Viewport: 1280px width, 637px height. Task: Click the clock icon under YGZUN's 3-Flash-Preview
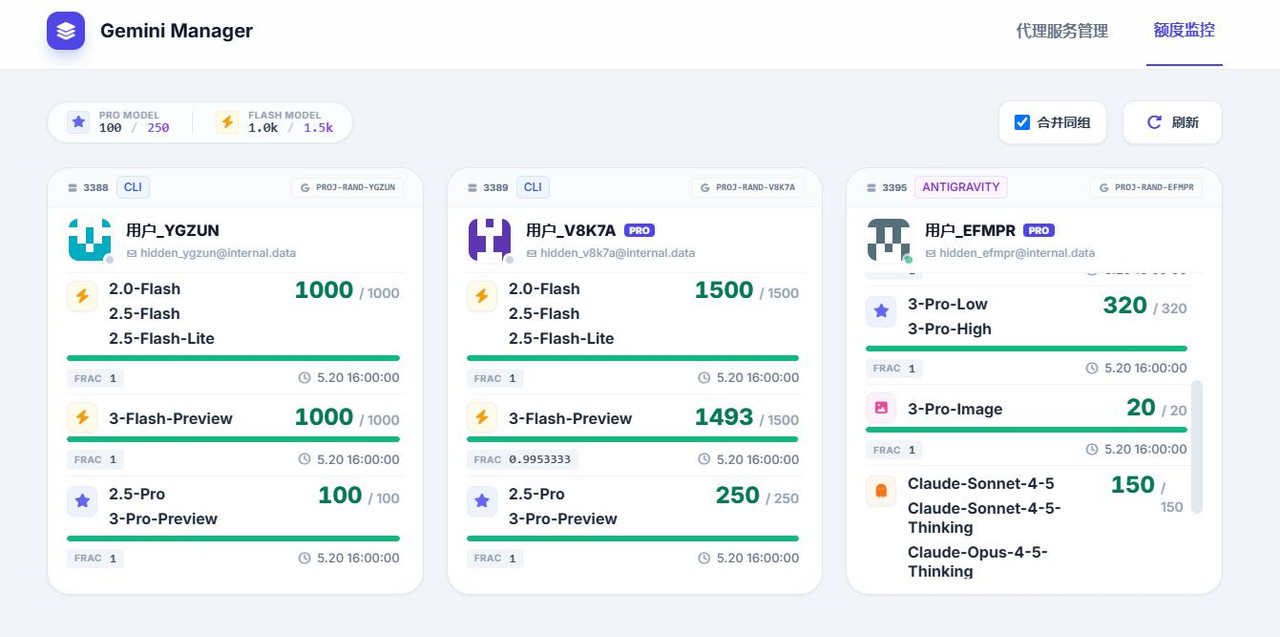coord(304,460)
